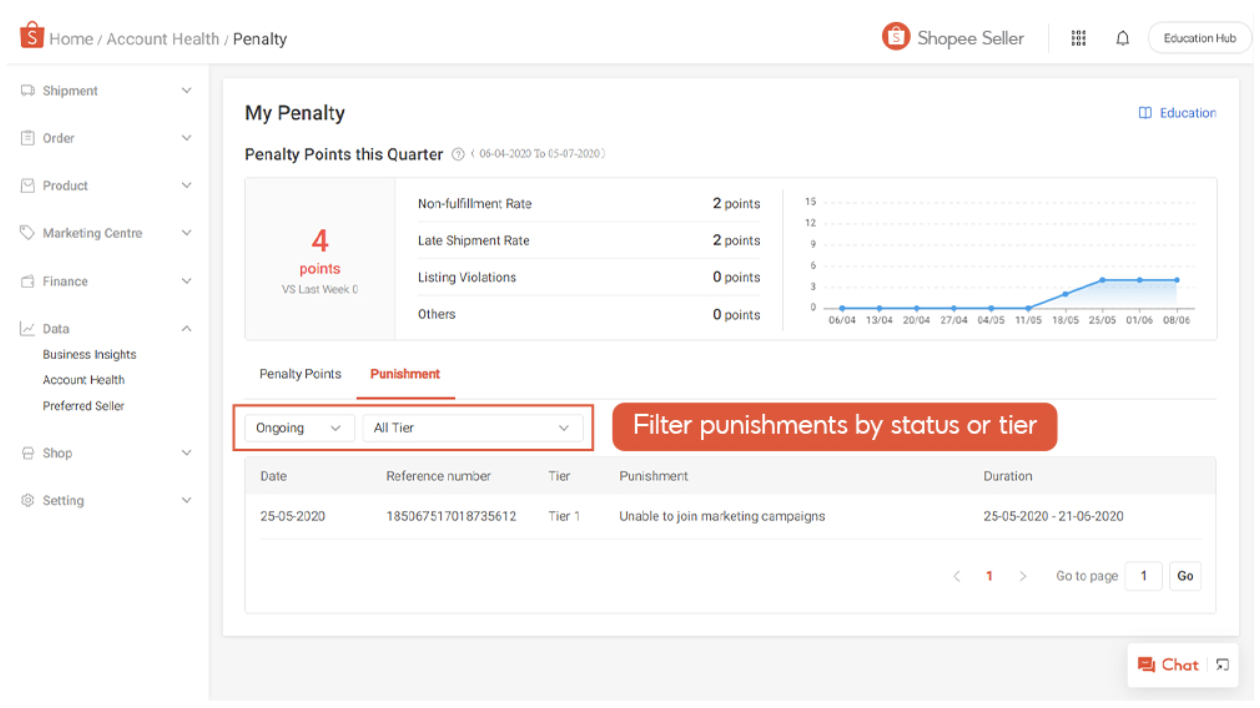Click the notification bell icon
The image size is (1260, 708).
[1122, 37]
